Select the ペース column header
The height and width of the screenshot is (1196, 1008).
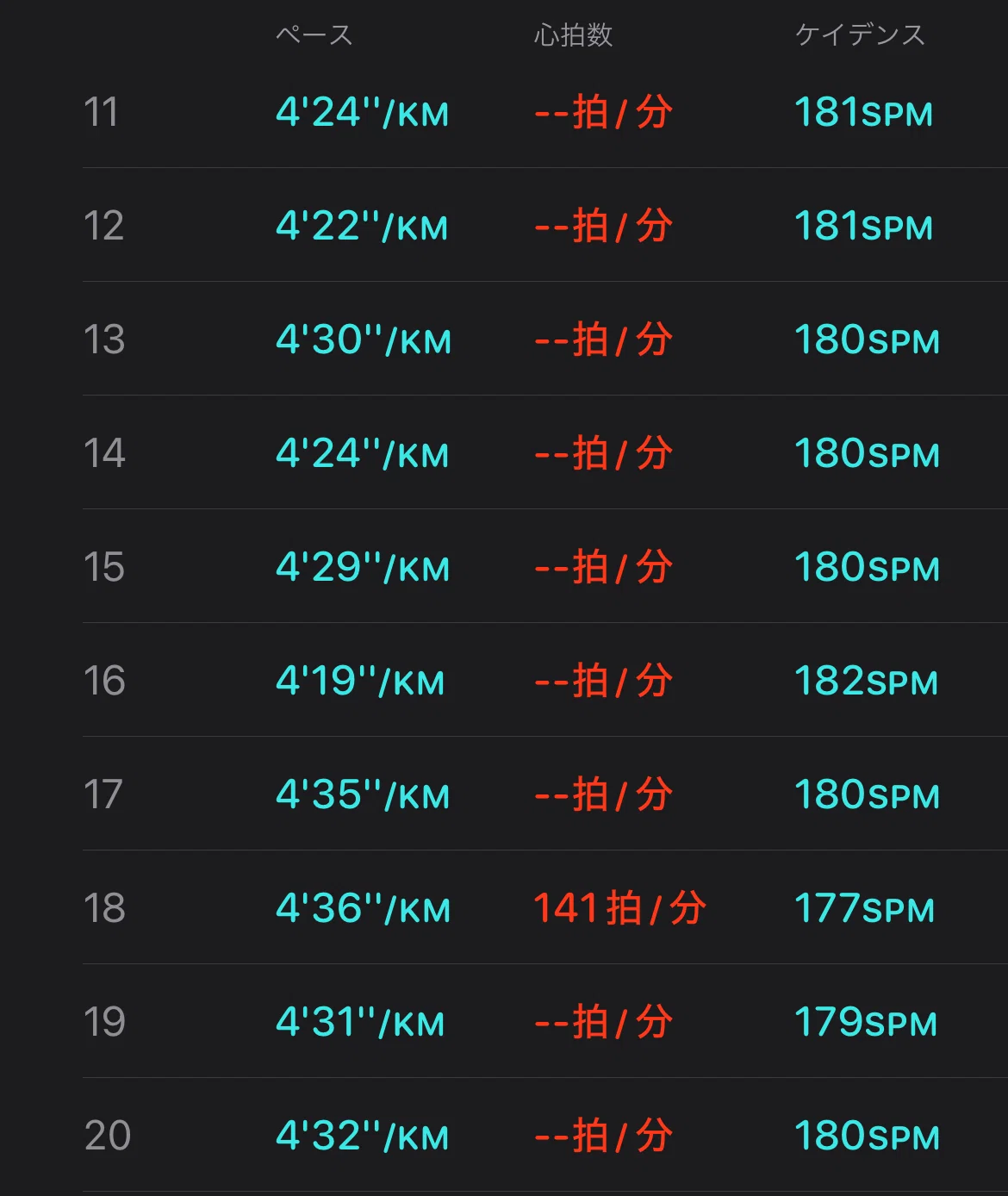pyautogui.click(x=314, y=34)
